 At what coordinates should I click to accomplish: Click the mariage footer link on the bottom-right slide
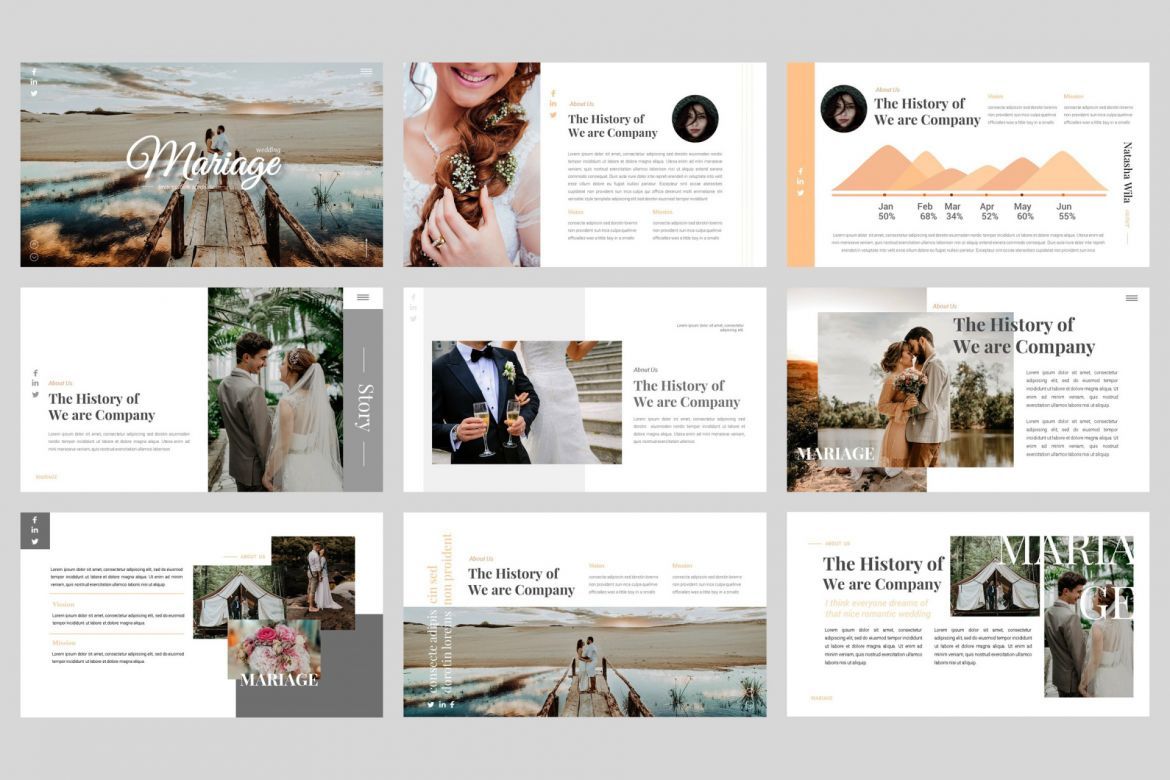[820, 697]
